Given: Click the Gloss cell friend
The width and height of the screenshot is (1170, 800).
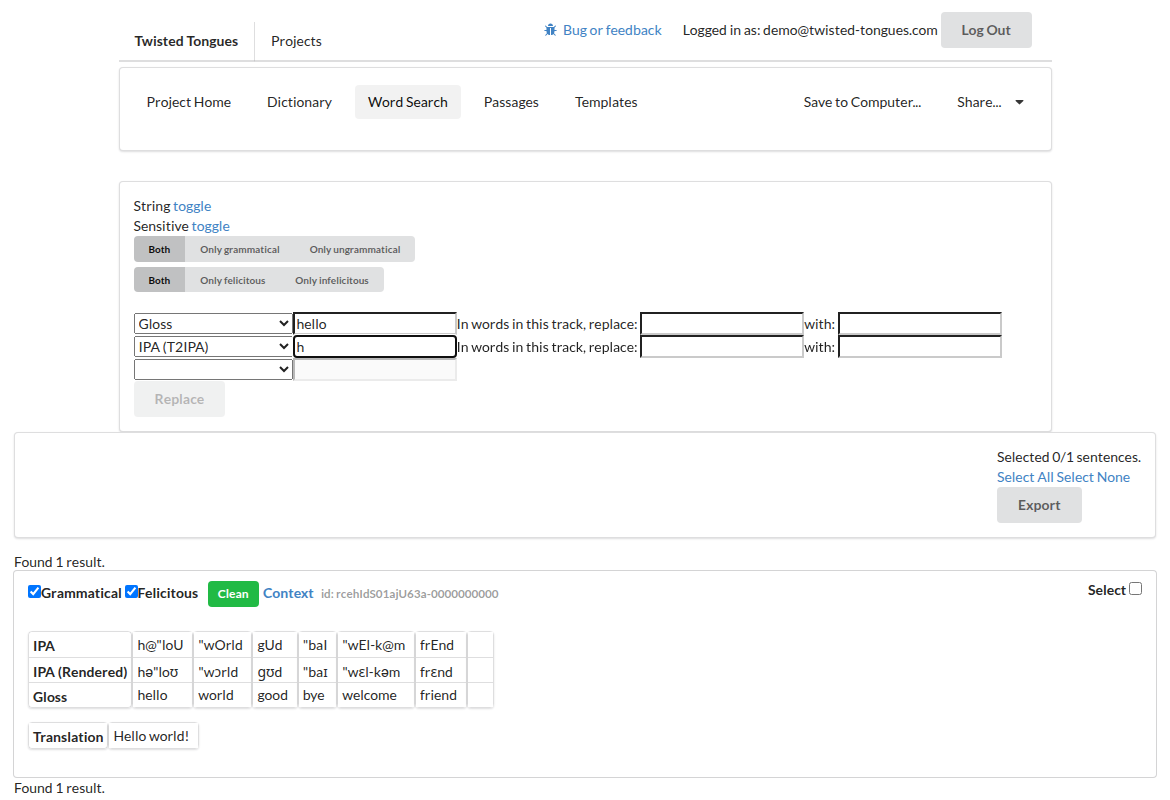Looking at the screenshot, I should click(440, 696).
